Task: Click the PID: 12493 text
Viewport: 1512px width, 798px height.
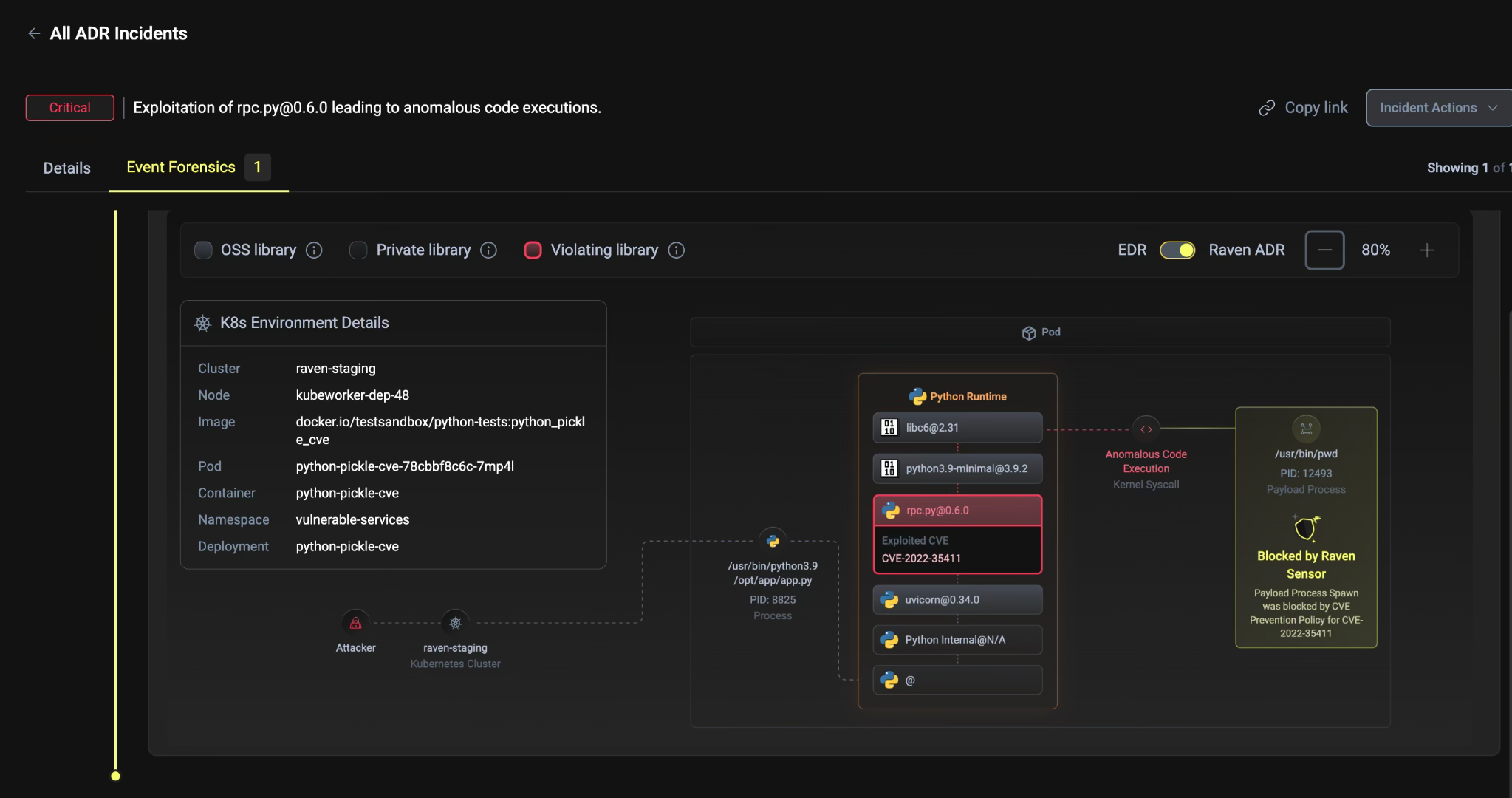Action: pos(1306,474)
